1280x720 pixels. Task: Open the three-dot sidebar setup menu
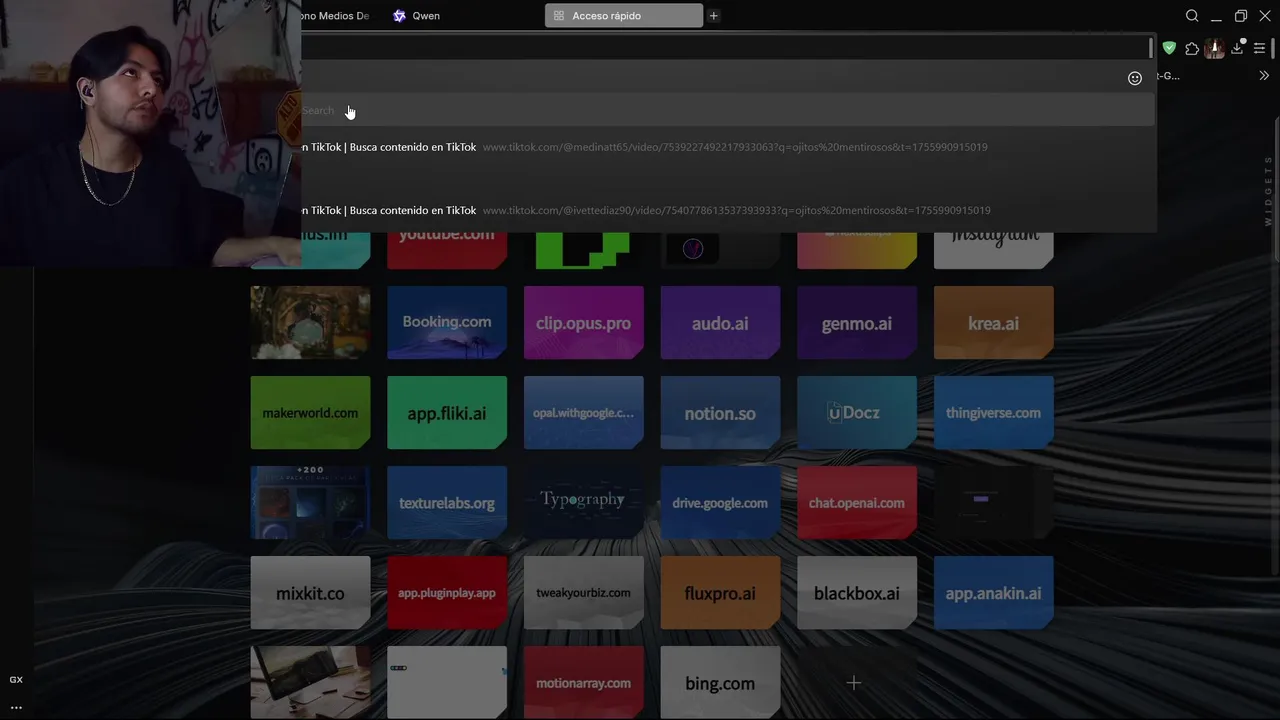pos(16,707)
